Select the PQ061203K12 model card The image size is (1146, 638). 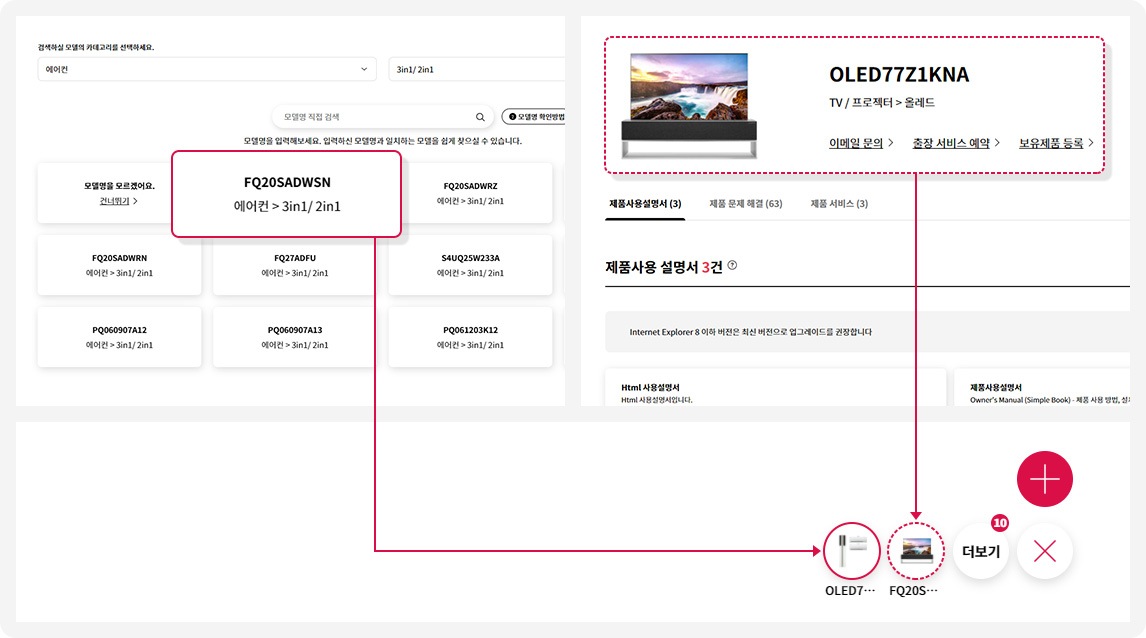coord(470,337)
